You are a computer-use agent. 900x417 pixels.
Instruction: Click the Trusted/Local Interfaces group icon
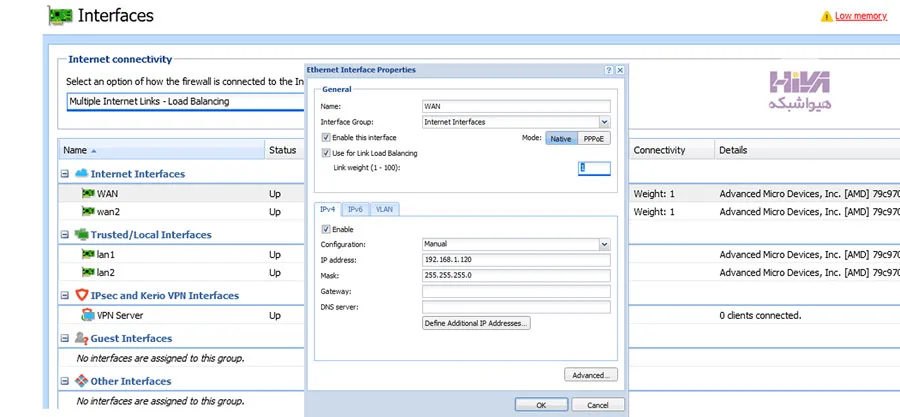coord(82,234)
